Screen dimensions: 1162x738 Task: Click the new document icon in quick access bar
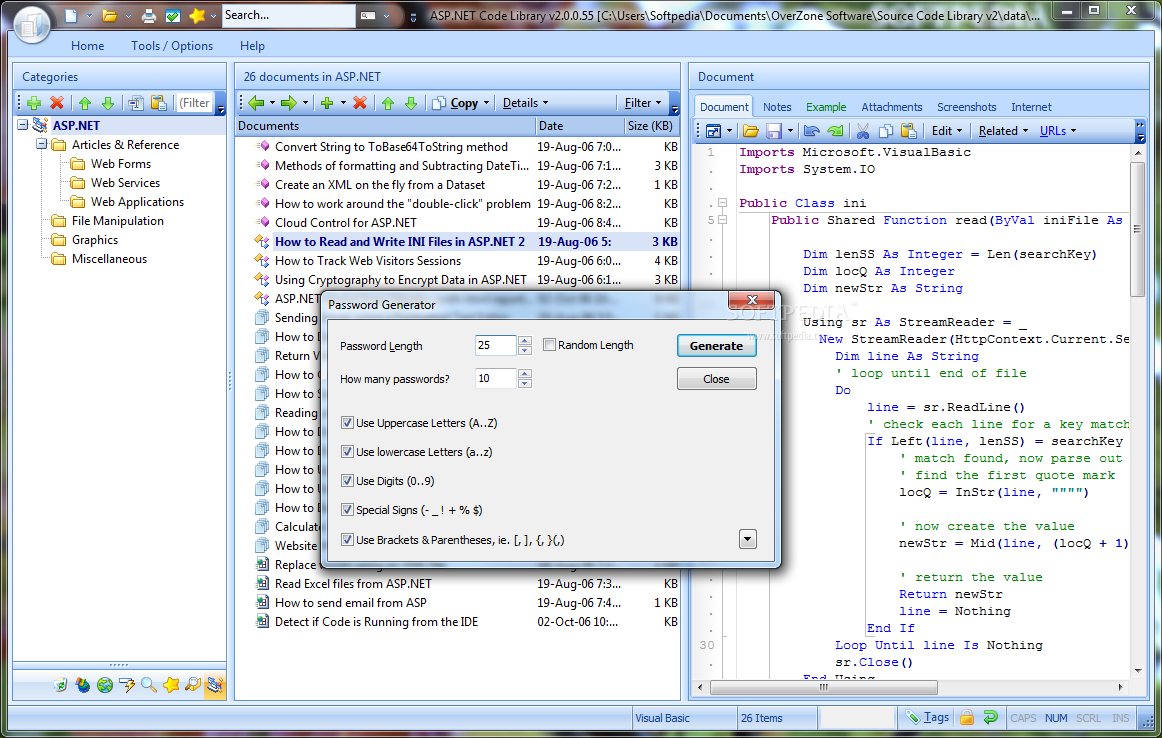pos(71,15)
